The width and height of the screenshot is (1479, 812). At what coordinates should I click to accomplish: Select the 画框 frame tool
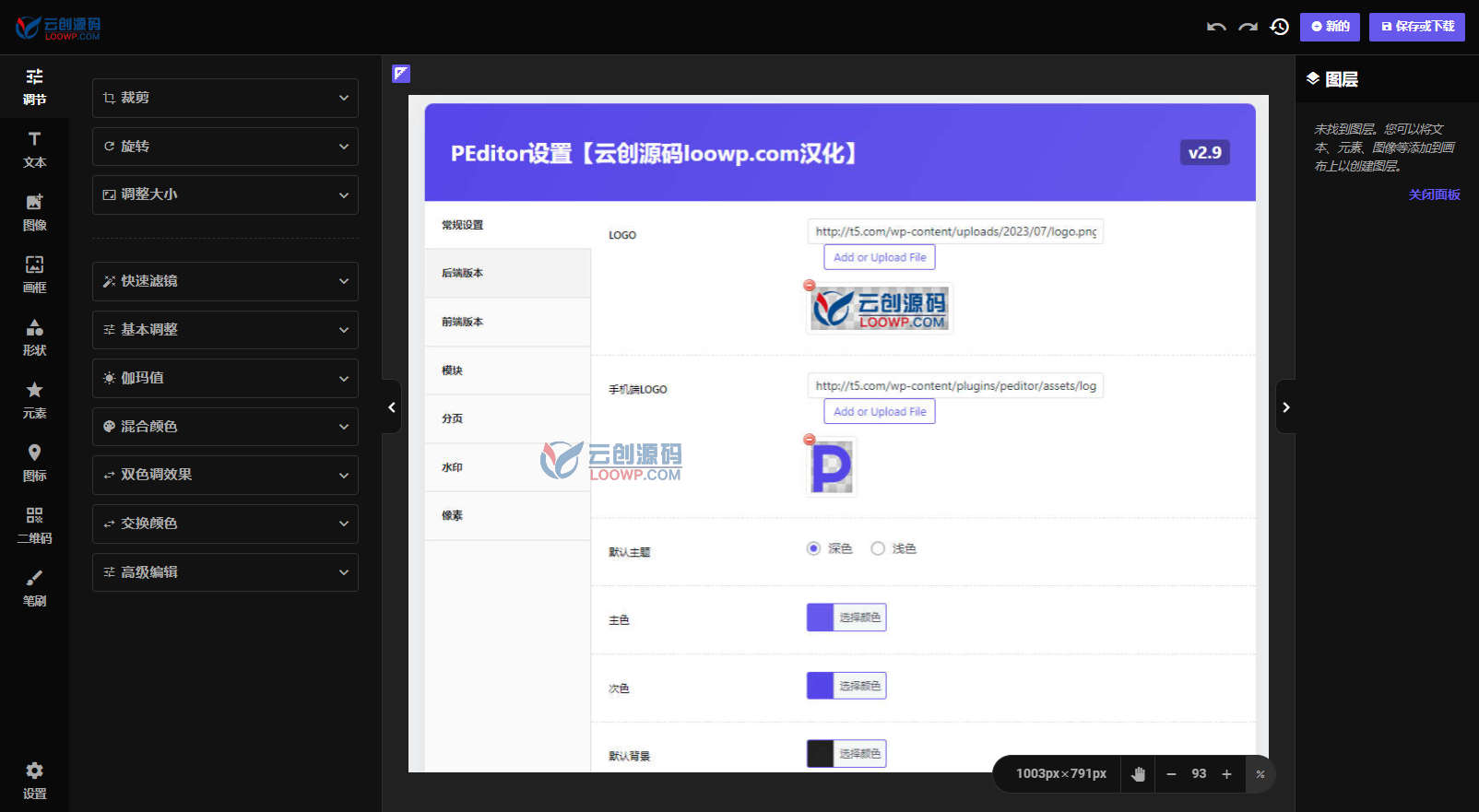point(34,275)
